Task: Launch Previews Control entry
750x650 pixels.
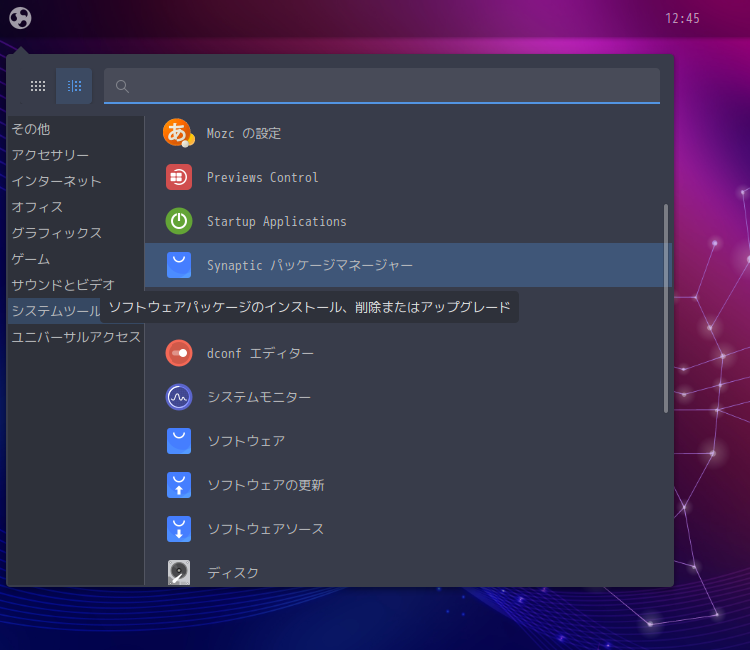Action: coord(408,177)
